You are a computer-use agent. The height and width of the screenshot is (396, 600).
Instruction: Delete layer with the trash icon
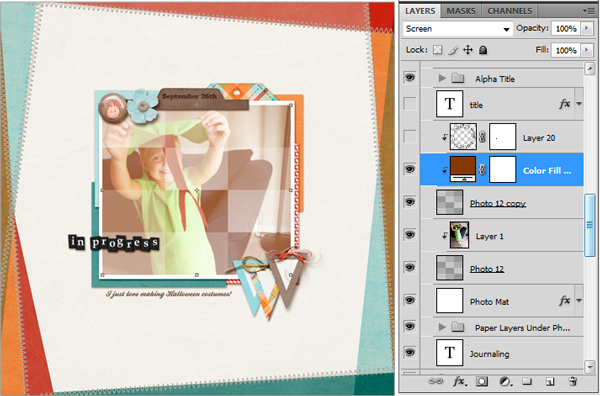coord(572,381)
